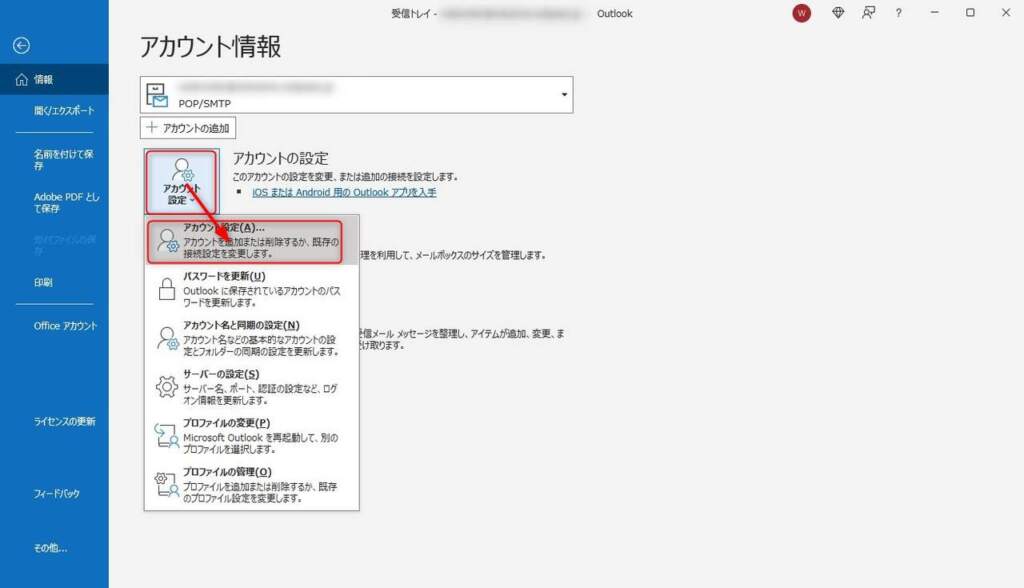Click the icon beside プロファイルの管理
The width and height of the screenshot is (1024, 588).
[167, 485]
